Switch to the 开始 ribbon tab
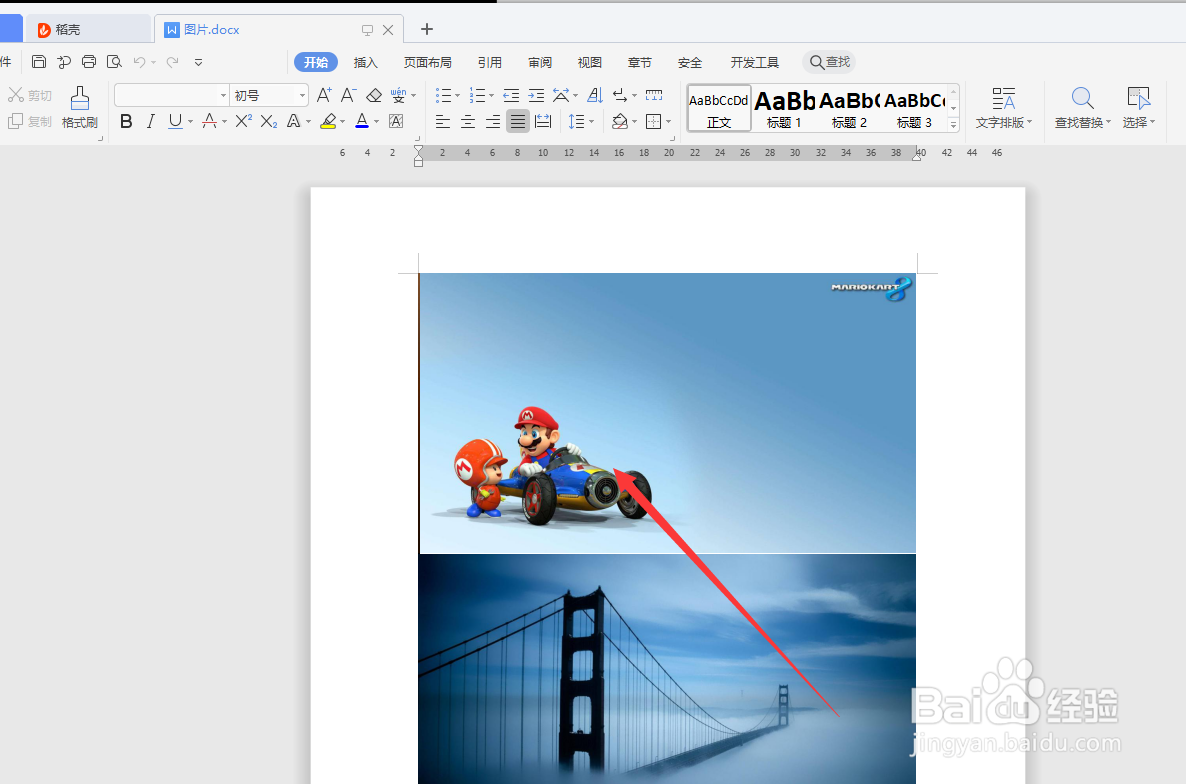 (x=315, y=62)
